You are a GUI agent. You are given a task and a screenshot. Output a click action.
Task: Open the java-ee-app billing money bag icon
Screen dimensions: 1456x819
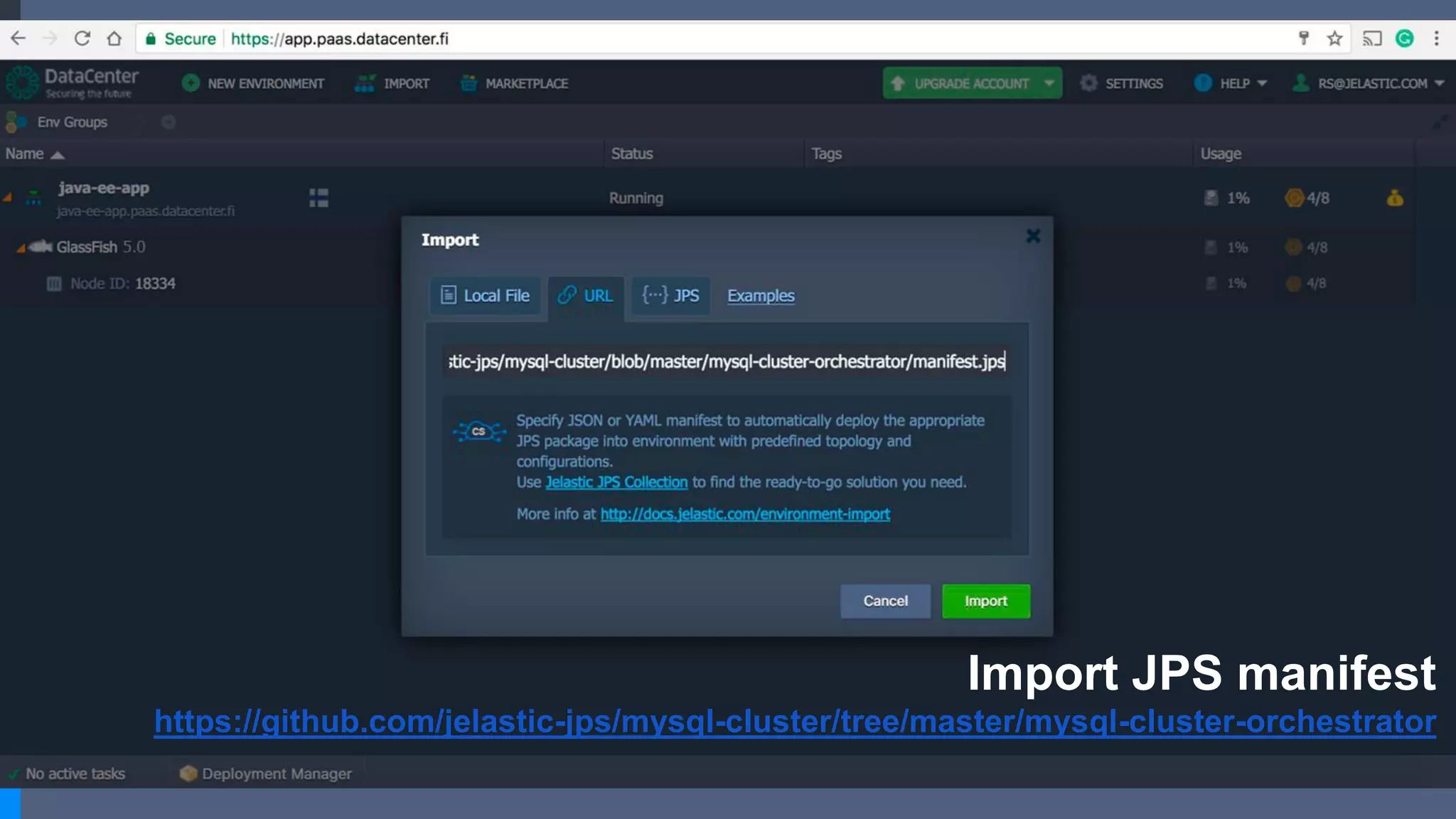(x=1395, y=198)
